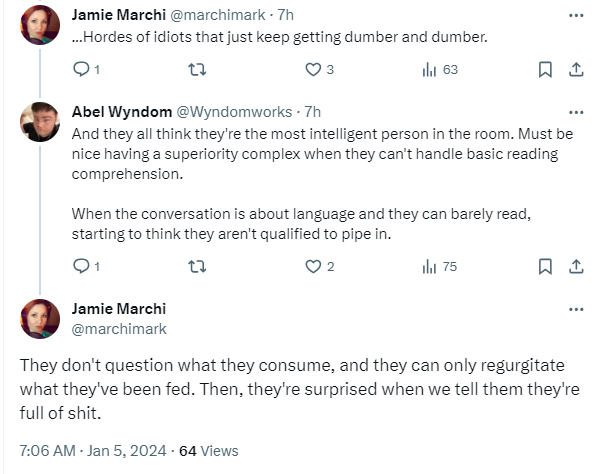Share Abel Wyndom's tweet

[x=576, y=266]
